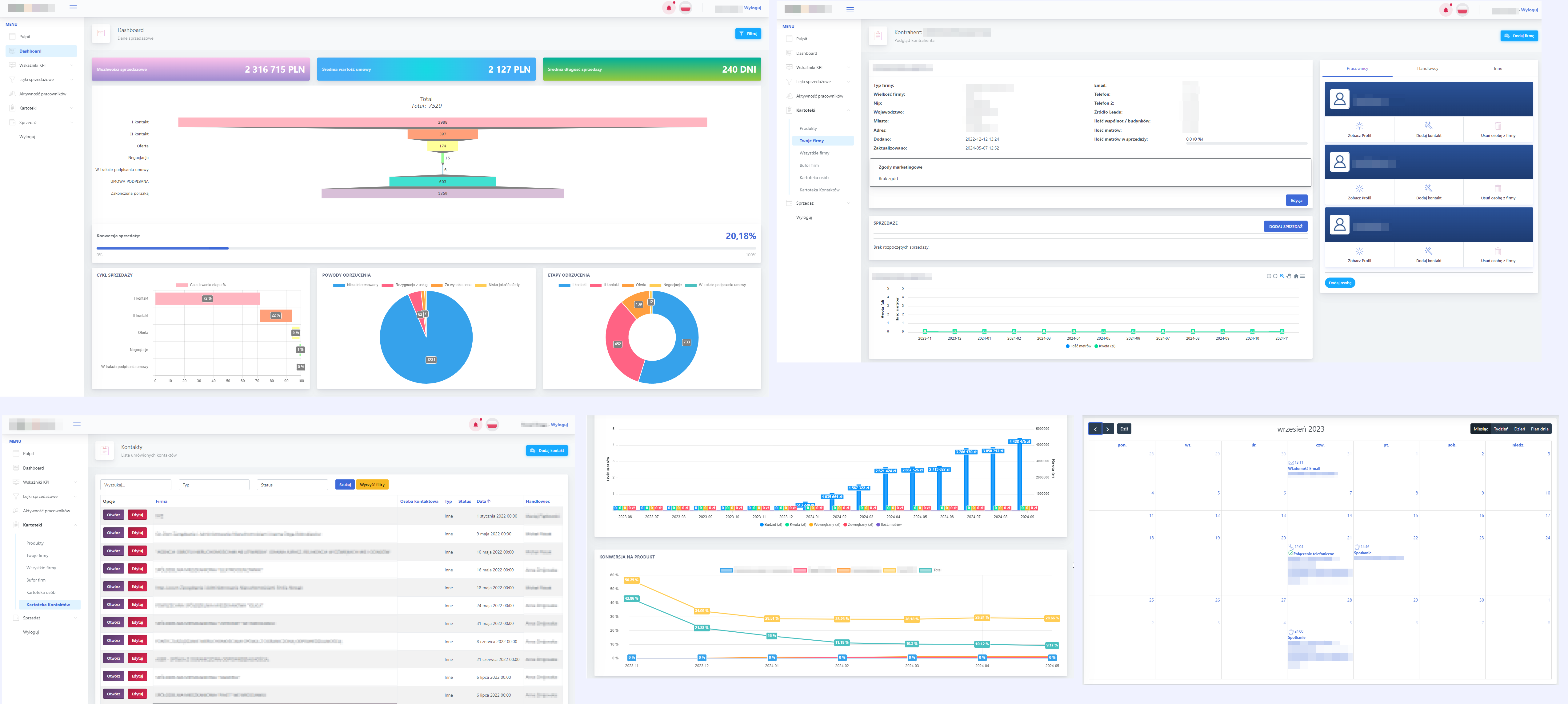Go to the previous month with the calendar left arrow
1568x704 pixels.
click(1095, 429)
